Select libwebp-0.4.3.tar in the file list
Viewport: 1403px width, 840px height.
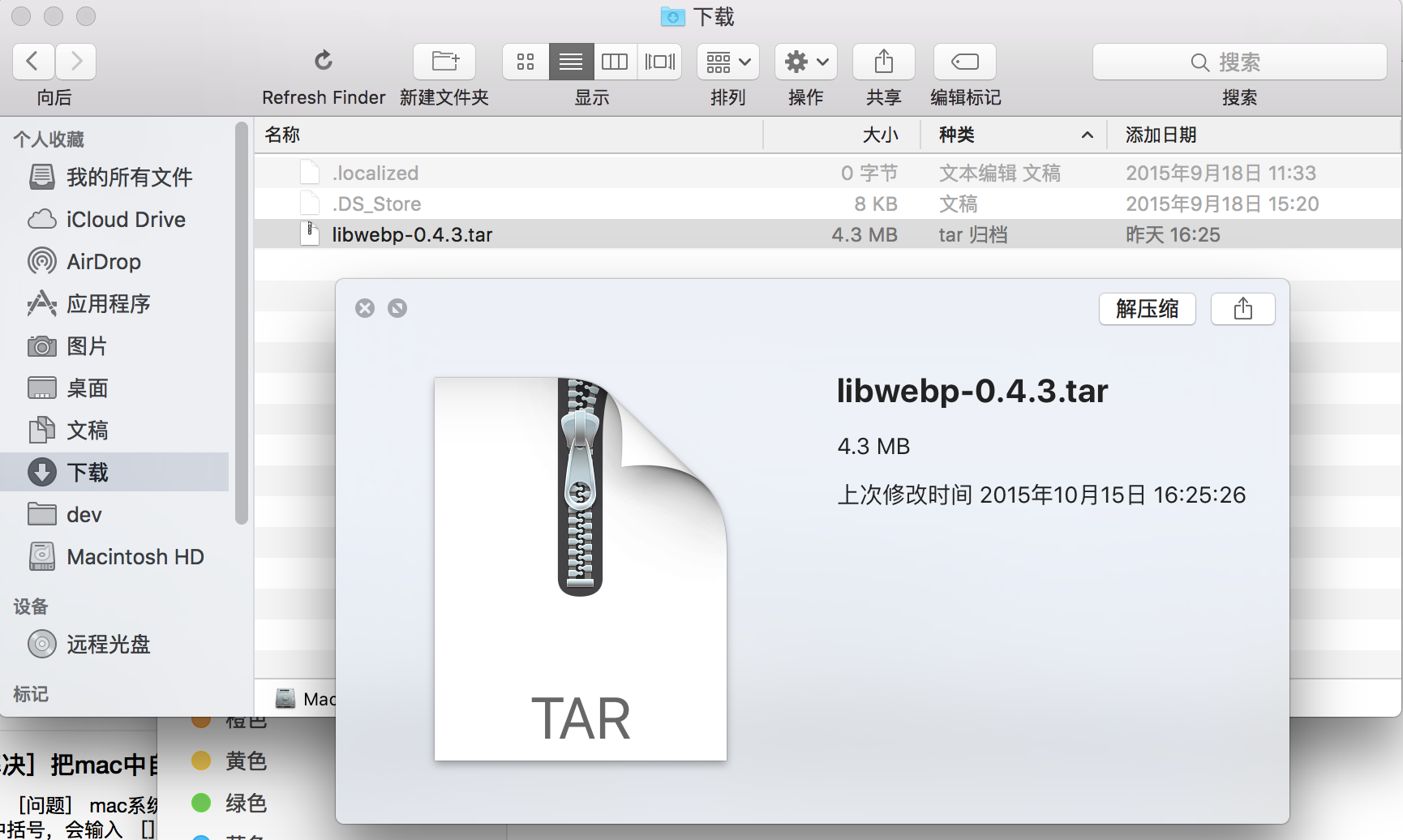[x=827, y=234]
